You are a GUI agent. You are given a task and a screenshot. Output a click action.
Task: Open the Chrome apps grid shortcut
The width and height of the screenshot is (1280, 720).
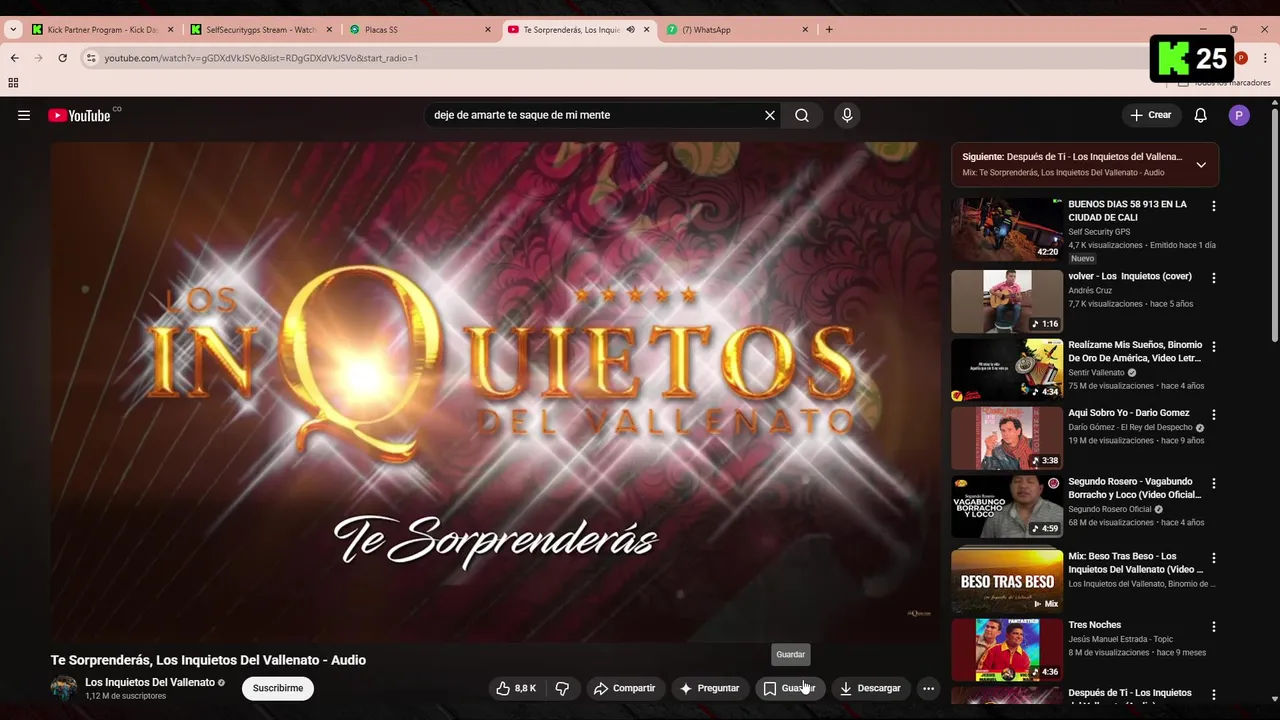coord(13,83)
